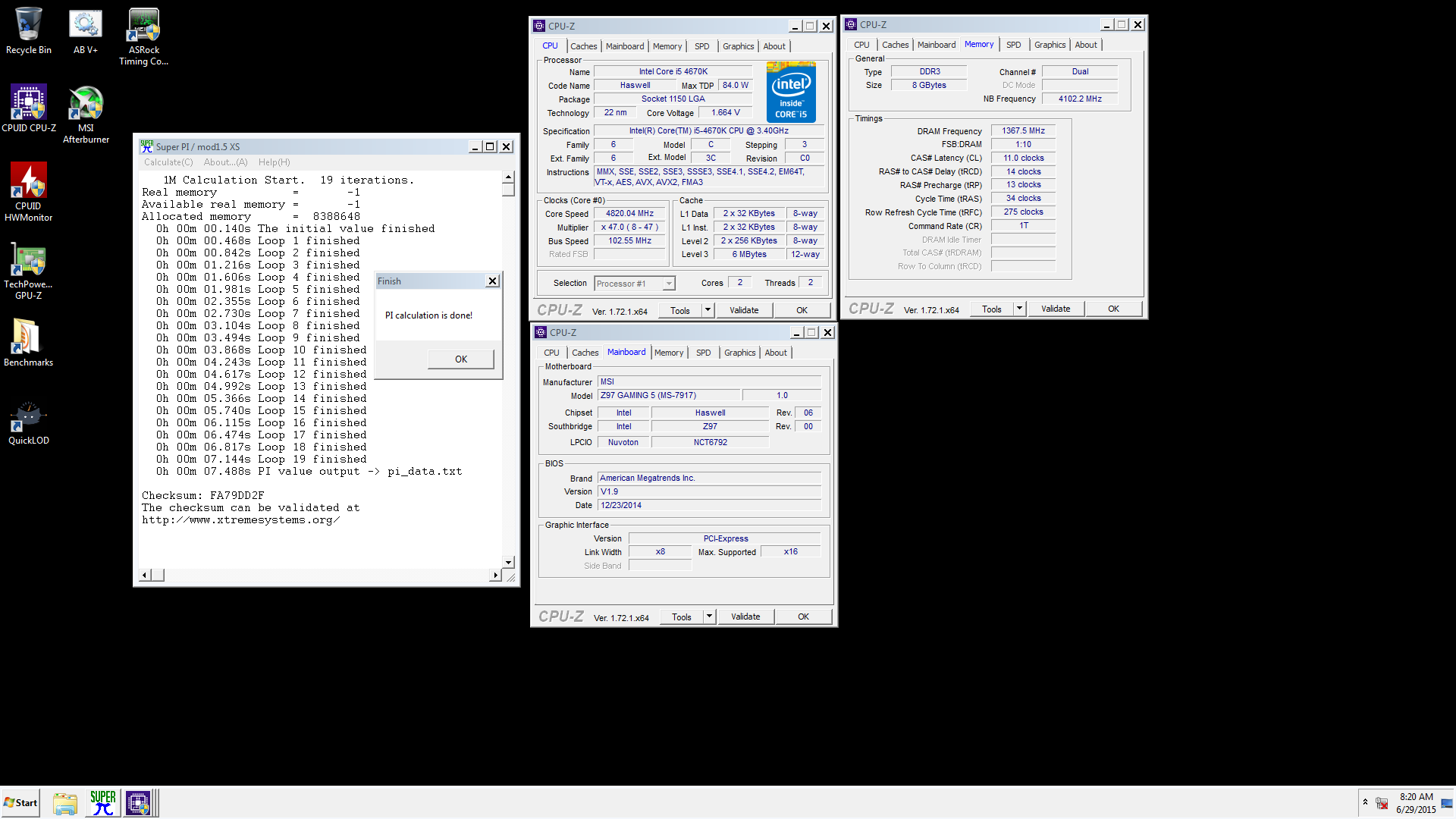1456x819 pixels.
Task: Expand Tools dropdown arrow in Mainboard window
Action: 709,617
